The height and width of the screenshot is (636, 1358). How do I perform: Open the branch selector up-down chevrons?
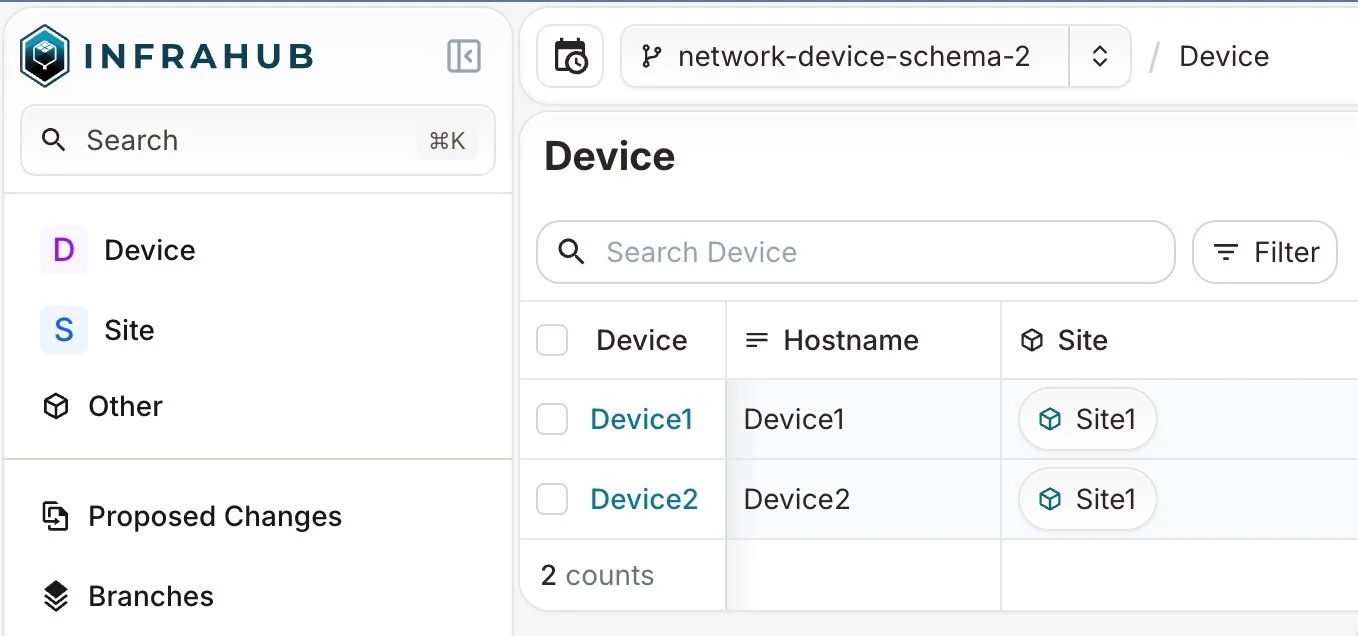point(1099,56)
